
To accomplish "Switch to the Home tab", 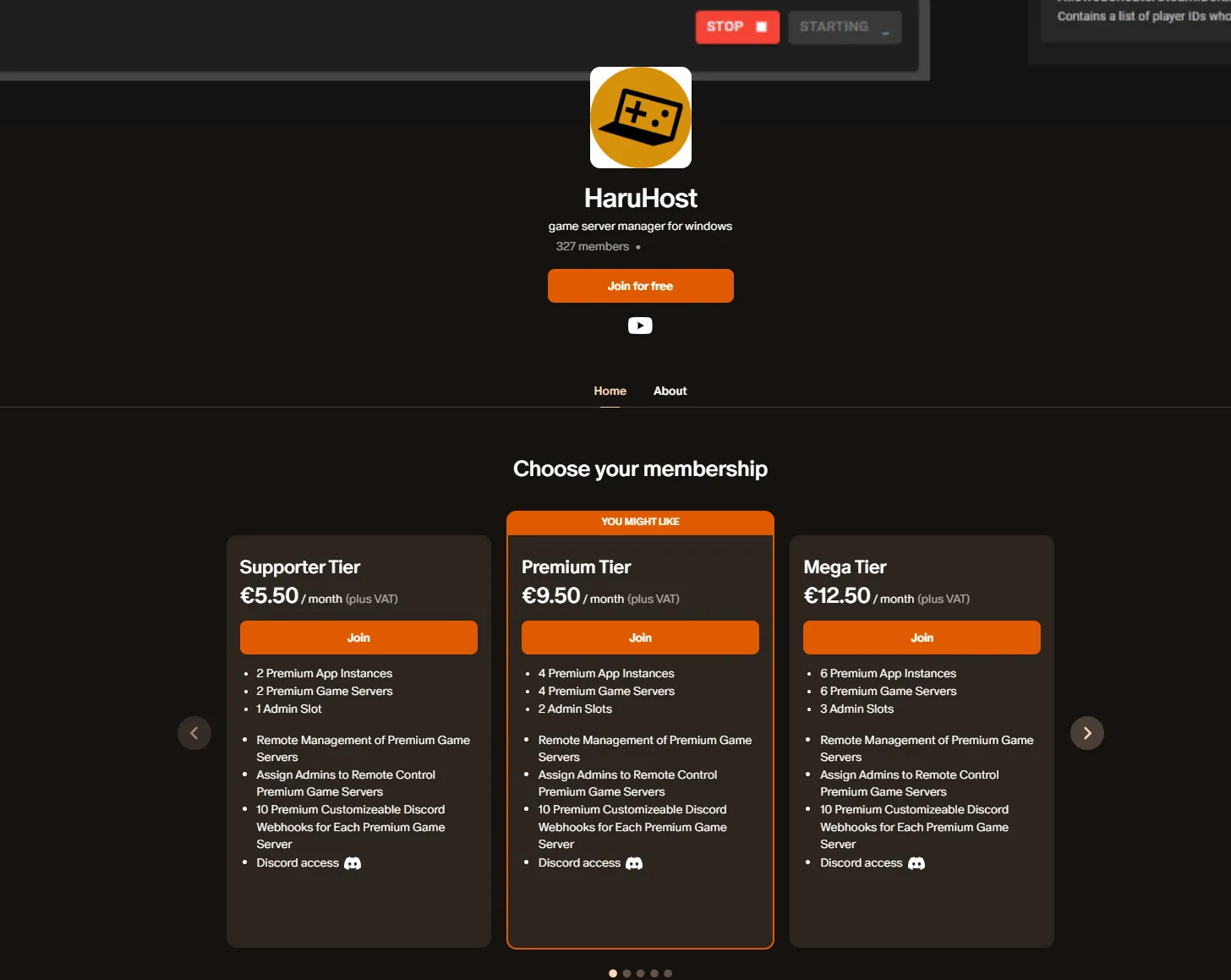I will tap(610, 391).
